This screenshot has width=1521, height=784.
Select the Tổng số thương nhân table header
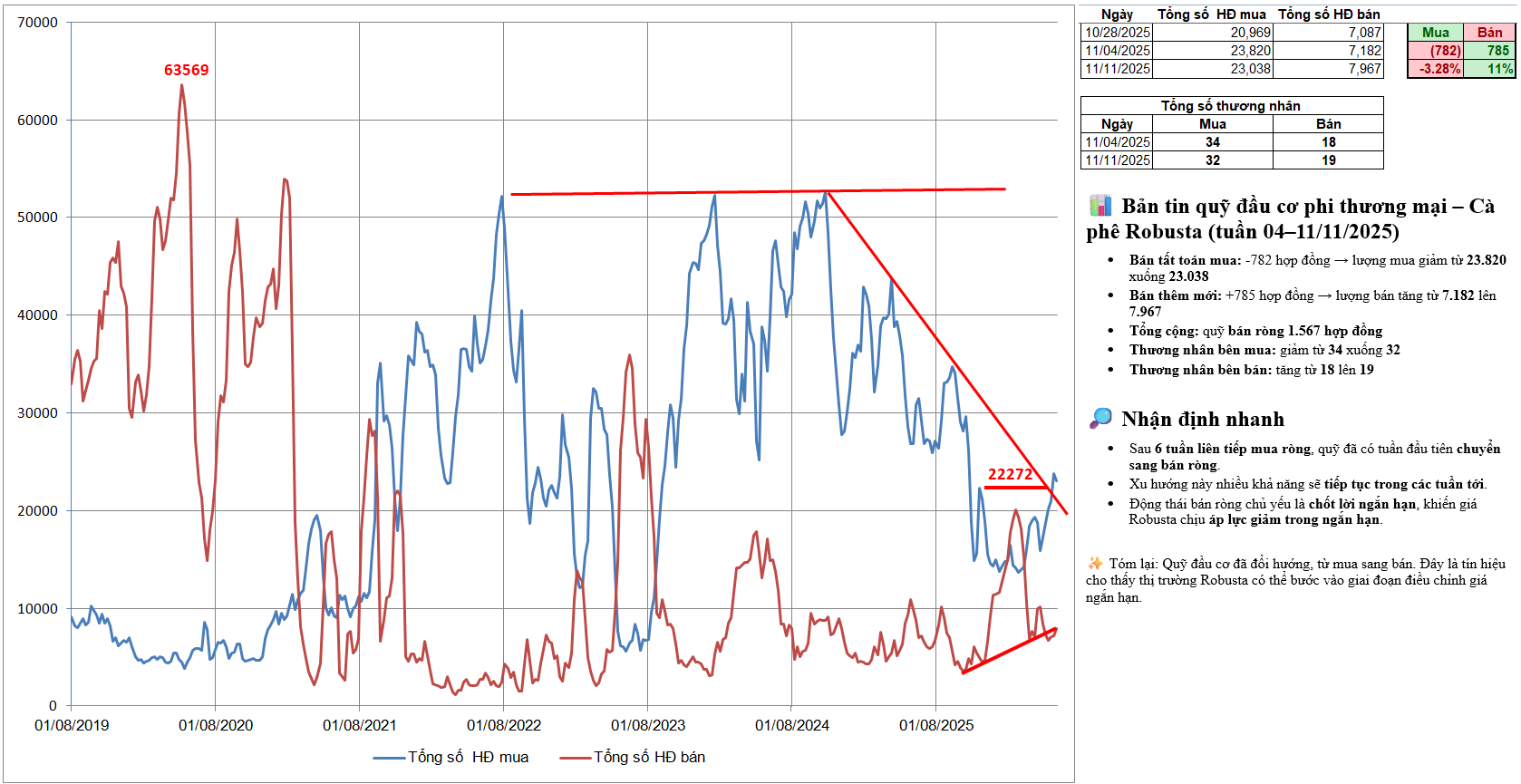point(1231,106)
